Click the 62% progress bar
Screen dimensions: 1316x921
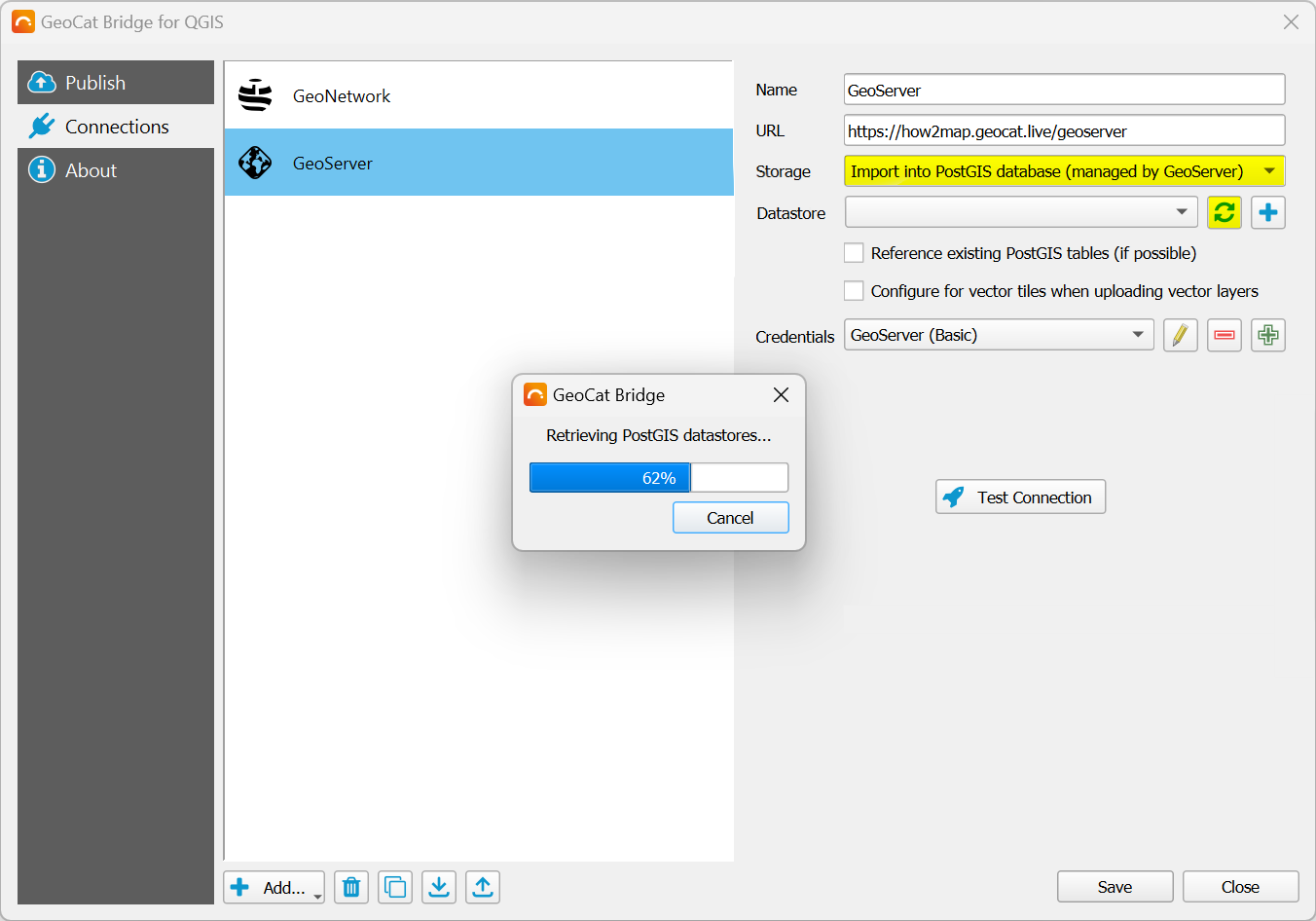[x=658, y=478]
